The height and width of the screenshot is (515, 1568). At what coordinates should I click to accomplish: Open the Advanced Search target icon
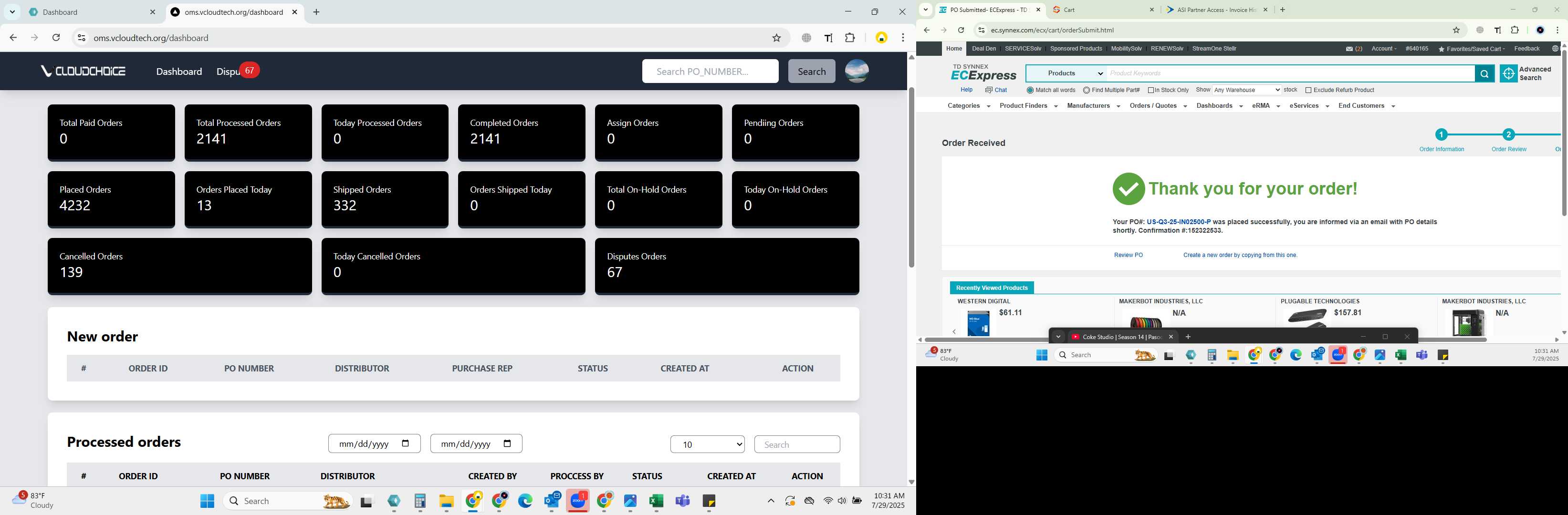pyautogui.click(x=1508, y=73)
